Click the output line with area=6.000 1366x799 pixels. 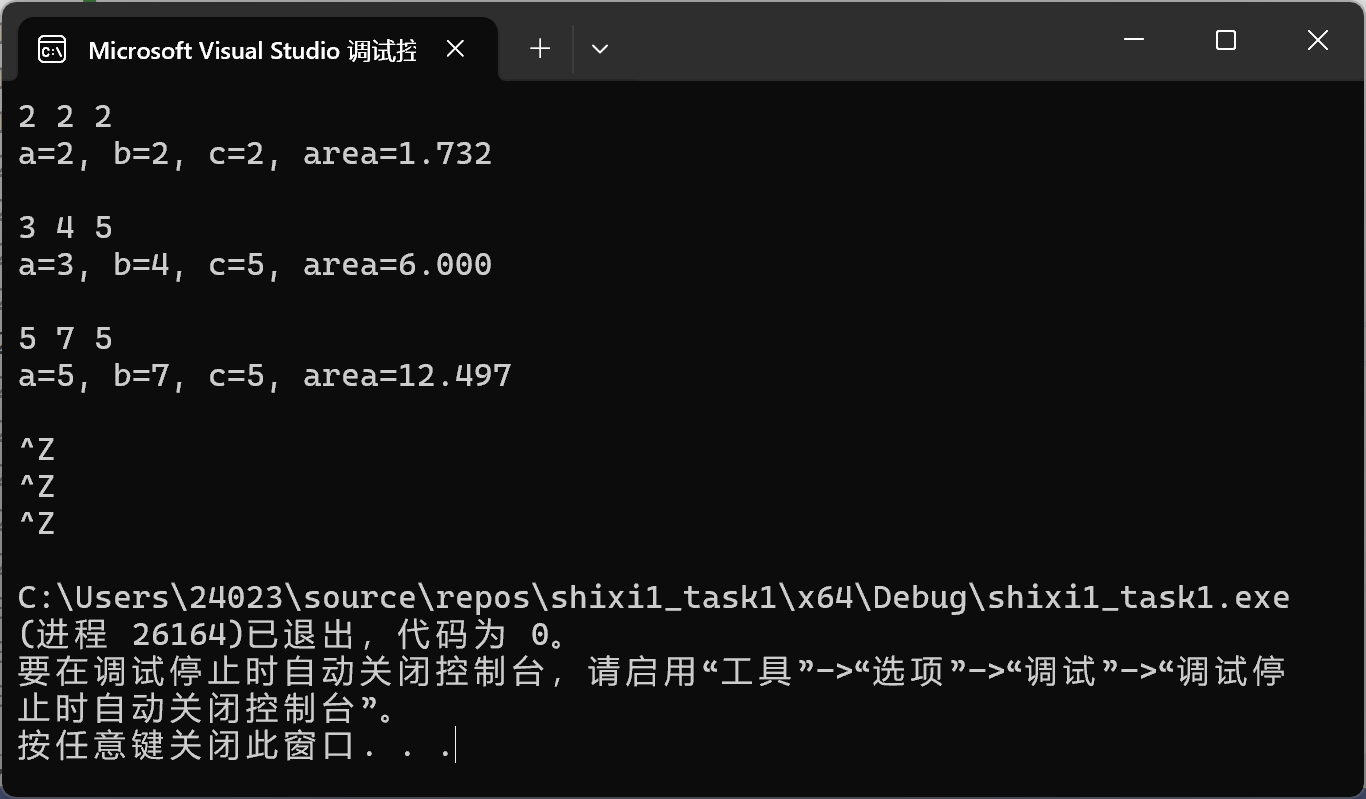point(255,265)
